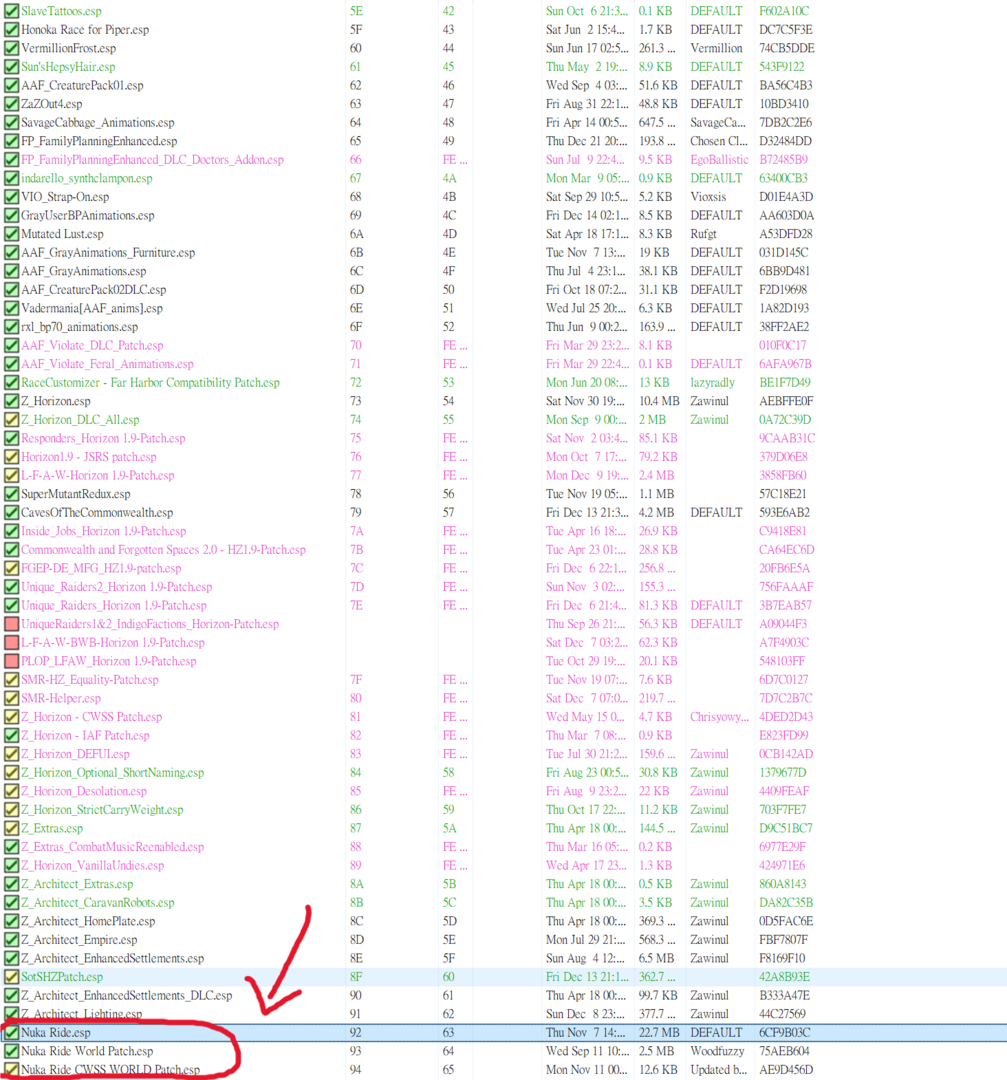The width and height of the screenshot is (1007, 1080).
Task: Toggle the AAF_CreaturePack01.esp checkbox
Action: click(11, 85)
